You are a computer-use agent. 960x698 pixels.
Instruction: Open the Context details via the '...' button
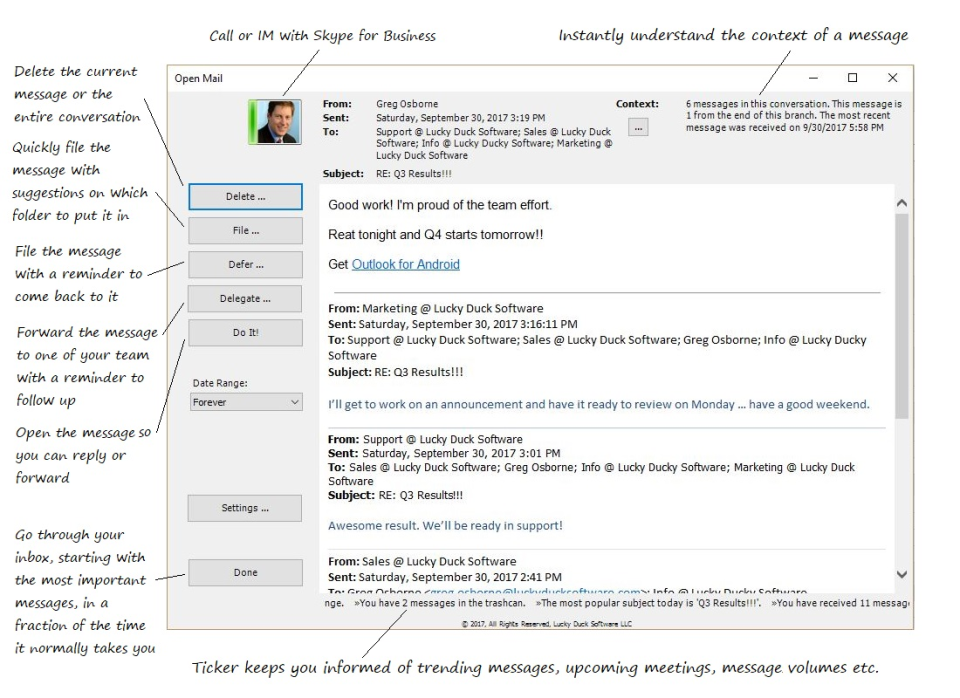click(637, 127)
